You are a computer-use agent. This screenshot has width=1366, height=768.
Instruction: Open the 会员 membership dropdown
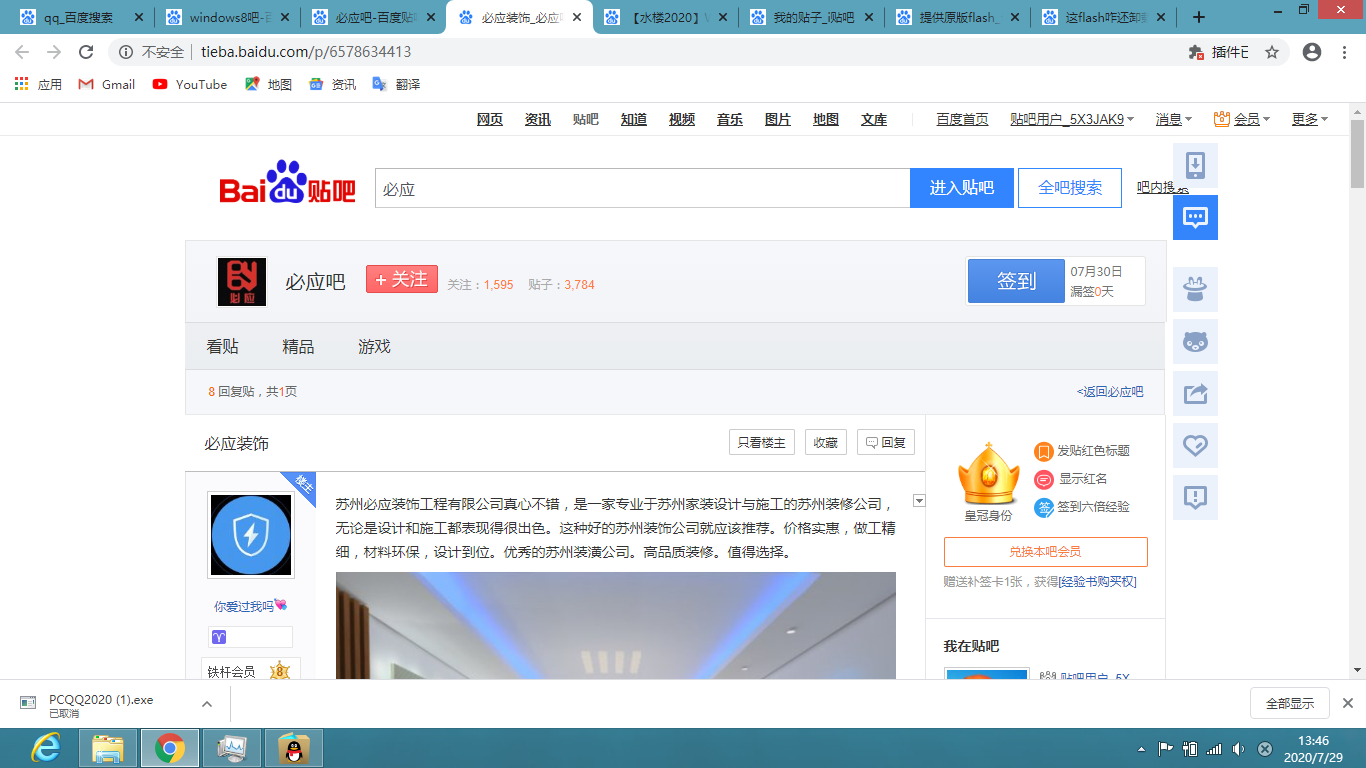tap(1241, 119)
